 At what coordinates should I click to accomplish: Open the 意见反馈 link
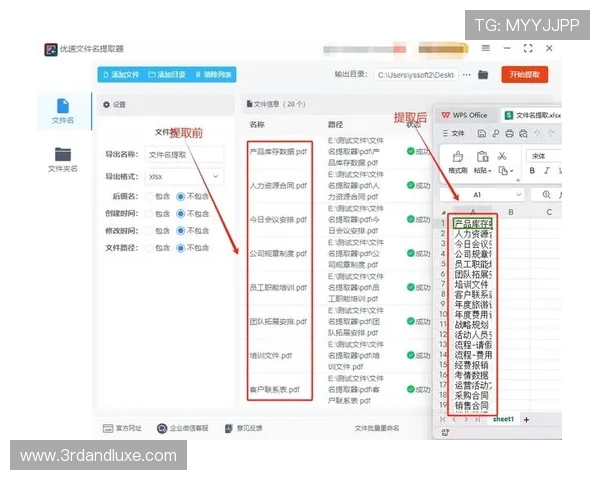[x=244, y=428]
